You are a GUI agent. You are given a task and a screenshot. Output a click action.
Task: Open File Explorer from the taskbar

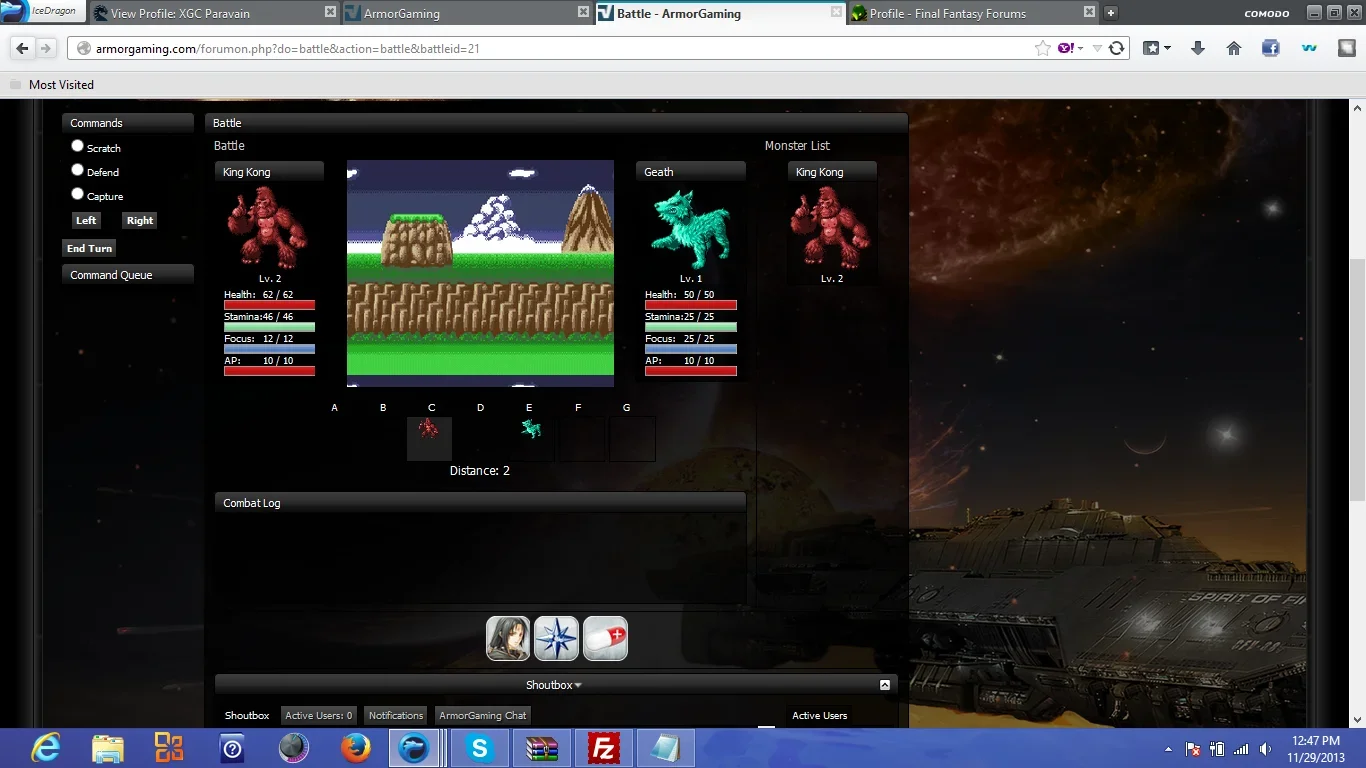[x=107, y=748]
